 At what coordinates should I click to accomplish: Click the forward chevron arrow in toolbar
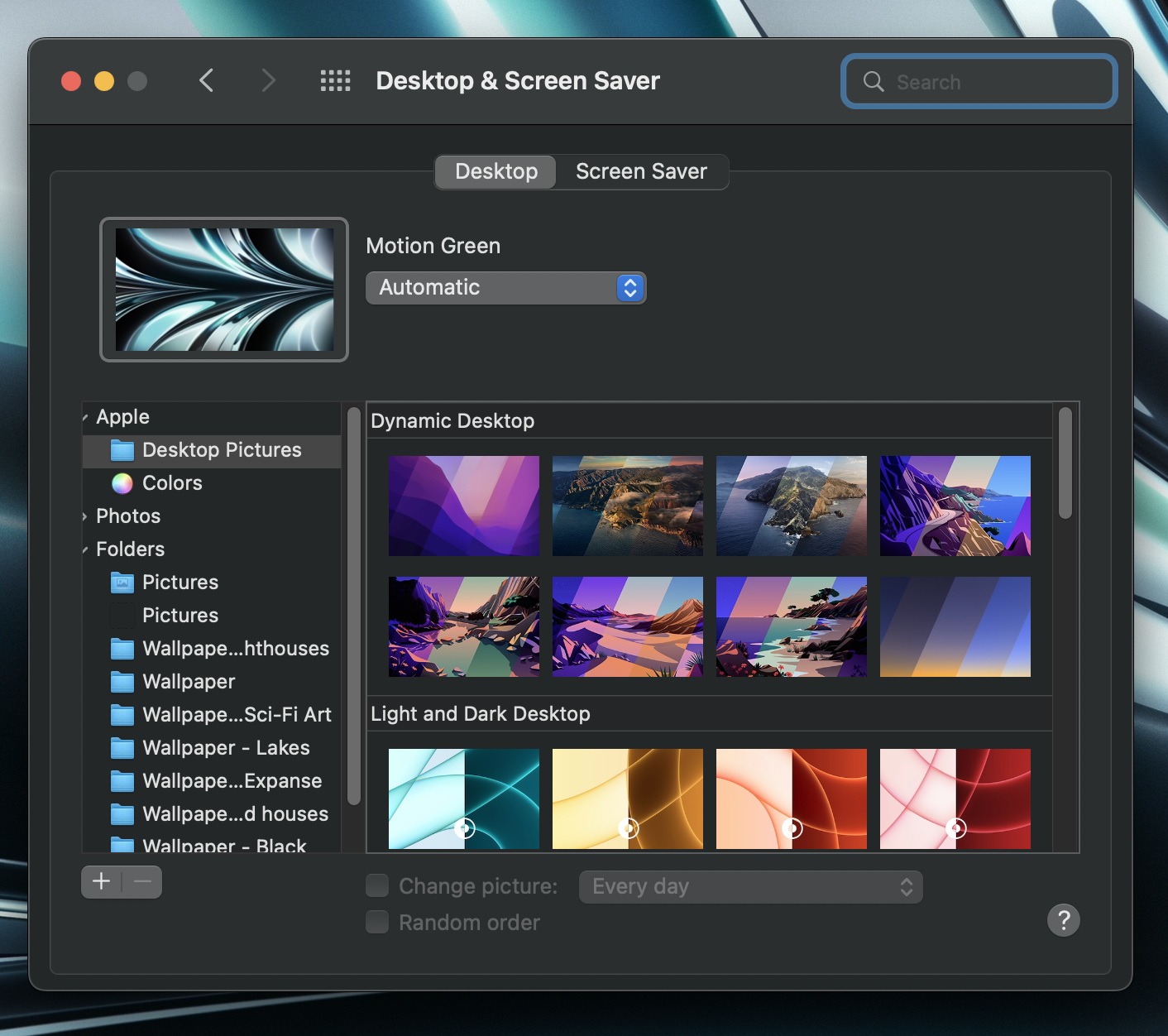267,81
